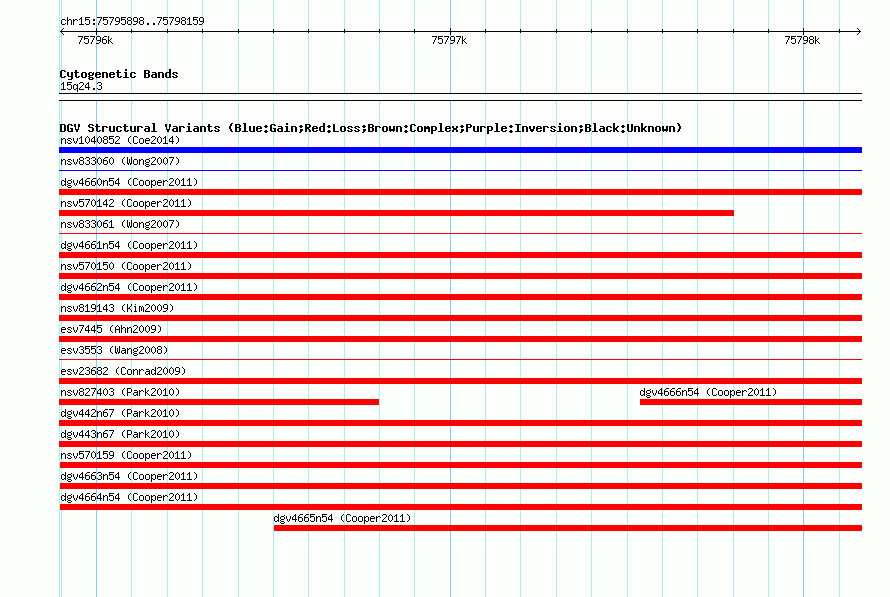The width and height of the screenshot is (890, 597).
Task: Click the shortened red nsv570142 loss bar
Action: (x=396, y=213)
